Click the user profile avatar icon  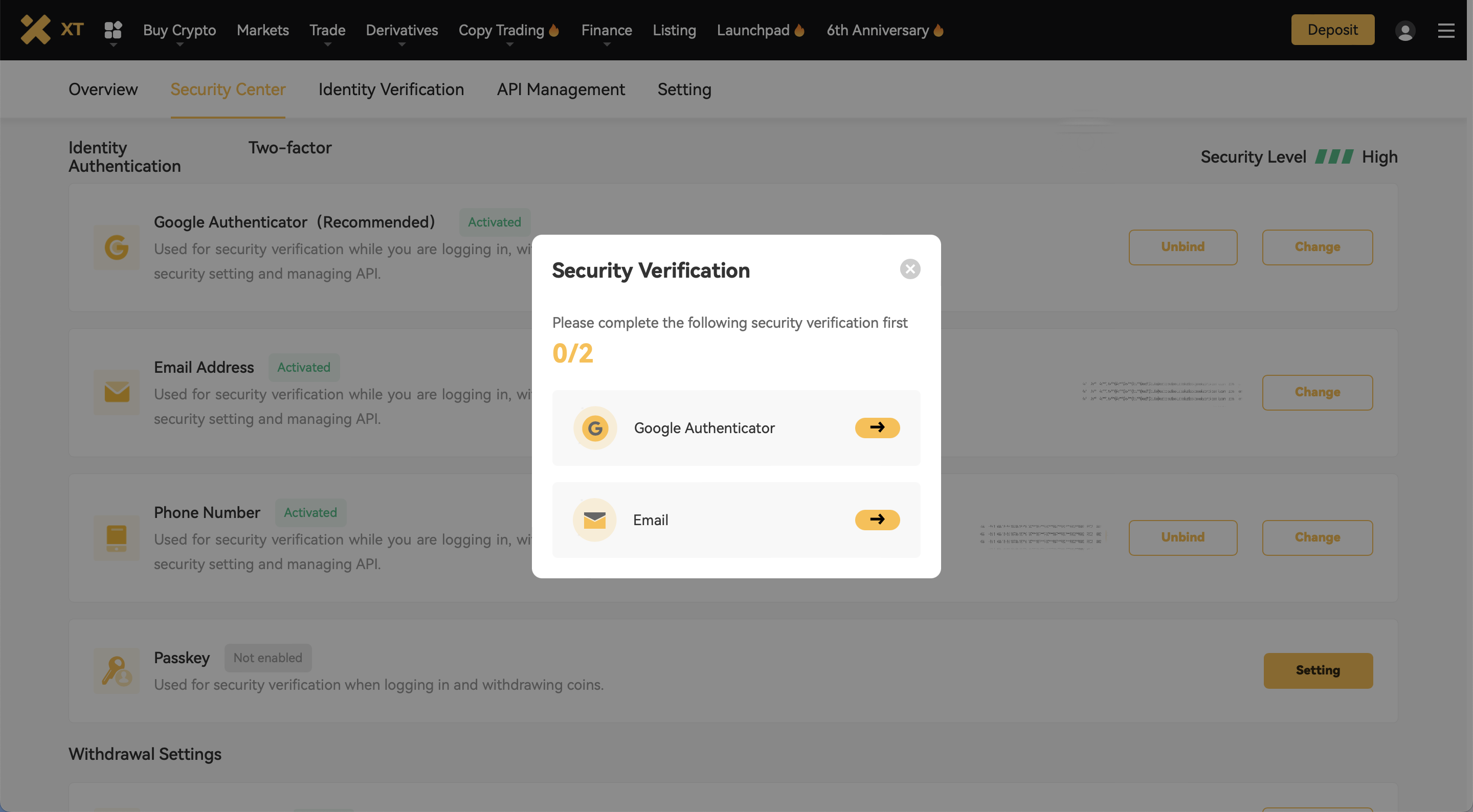pyautogui.click(x=1405, y=30)
